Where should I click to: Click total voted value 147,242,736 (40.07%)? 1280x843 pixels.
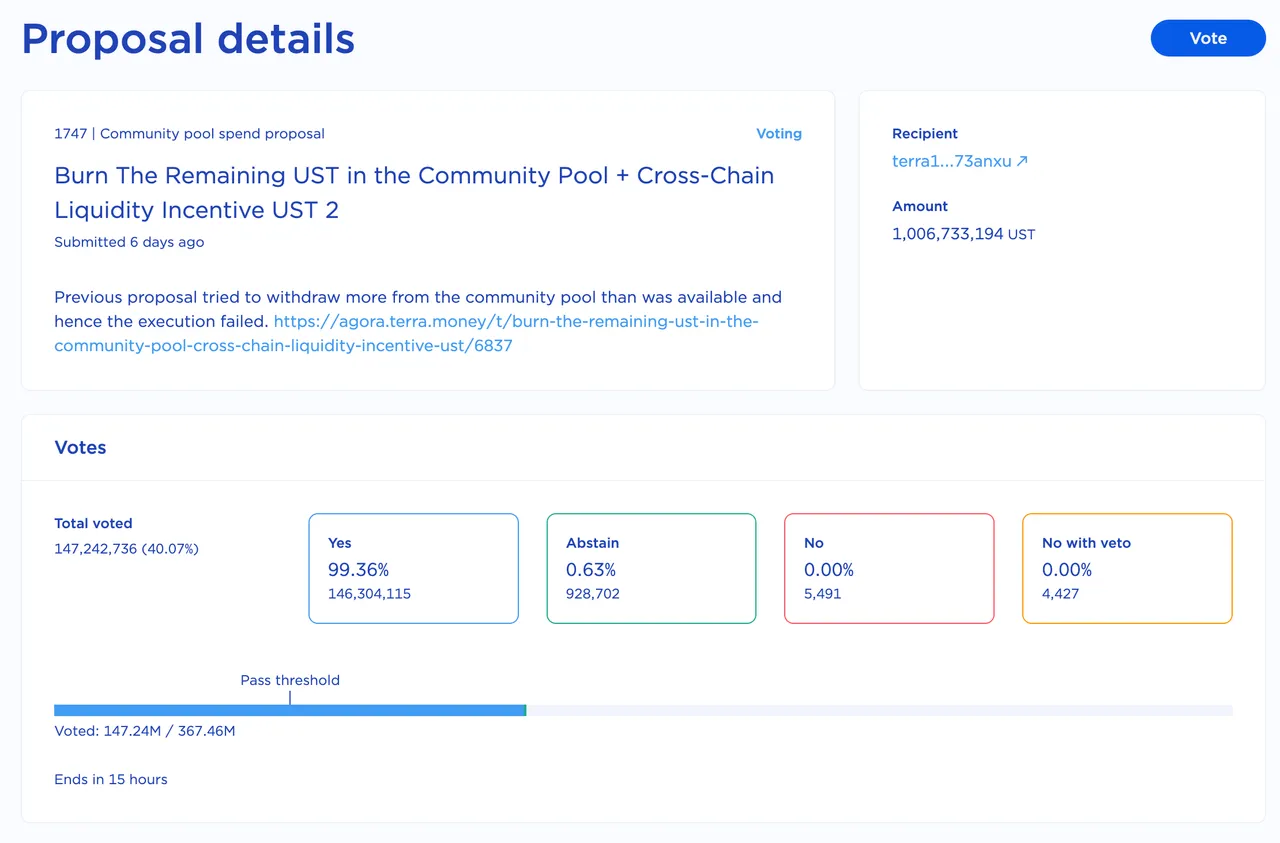pyautogui.click(x=126, y=549)
